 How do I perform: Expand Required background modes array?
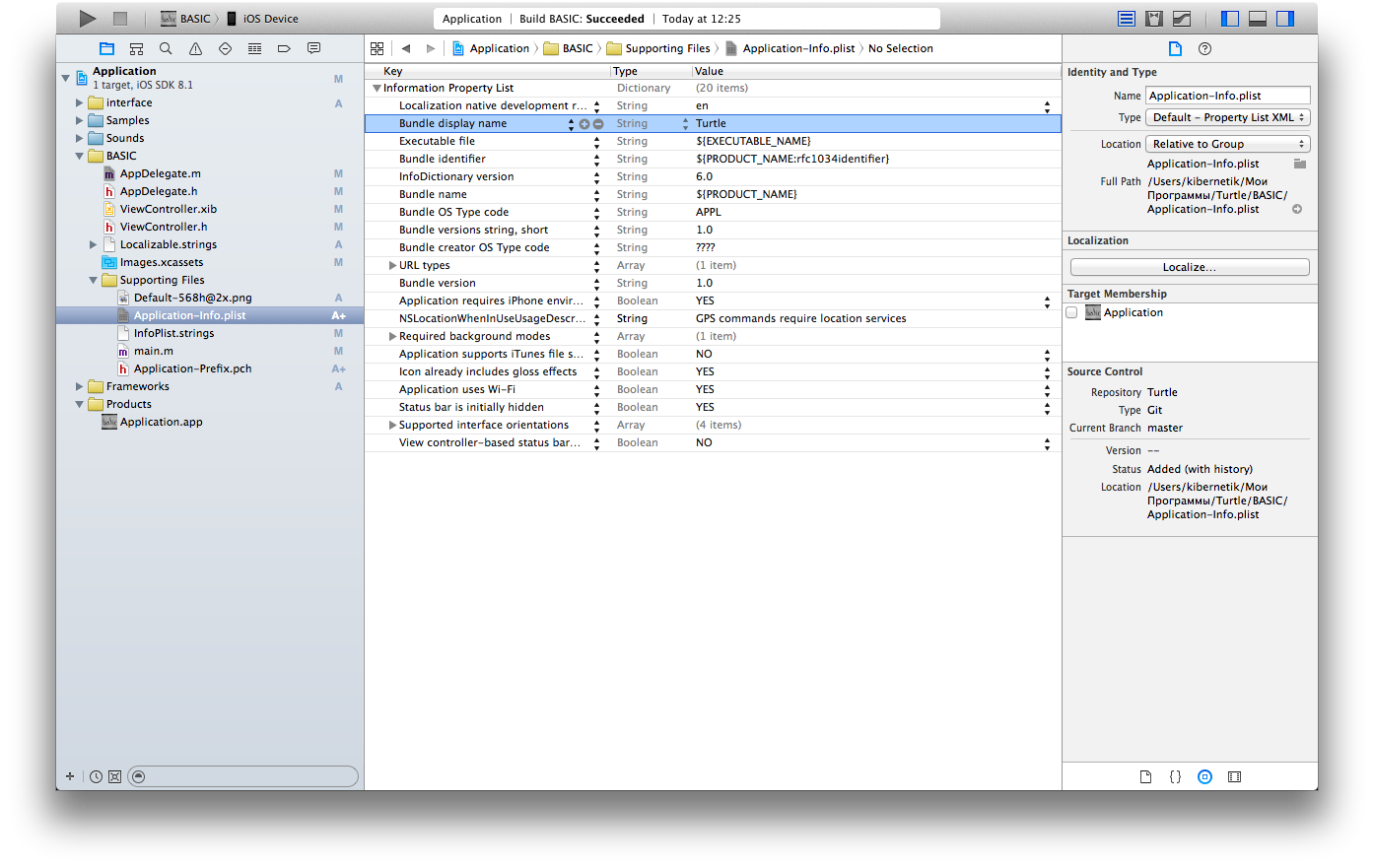392,336
